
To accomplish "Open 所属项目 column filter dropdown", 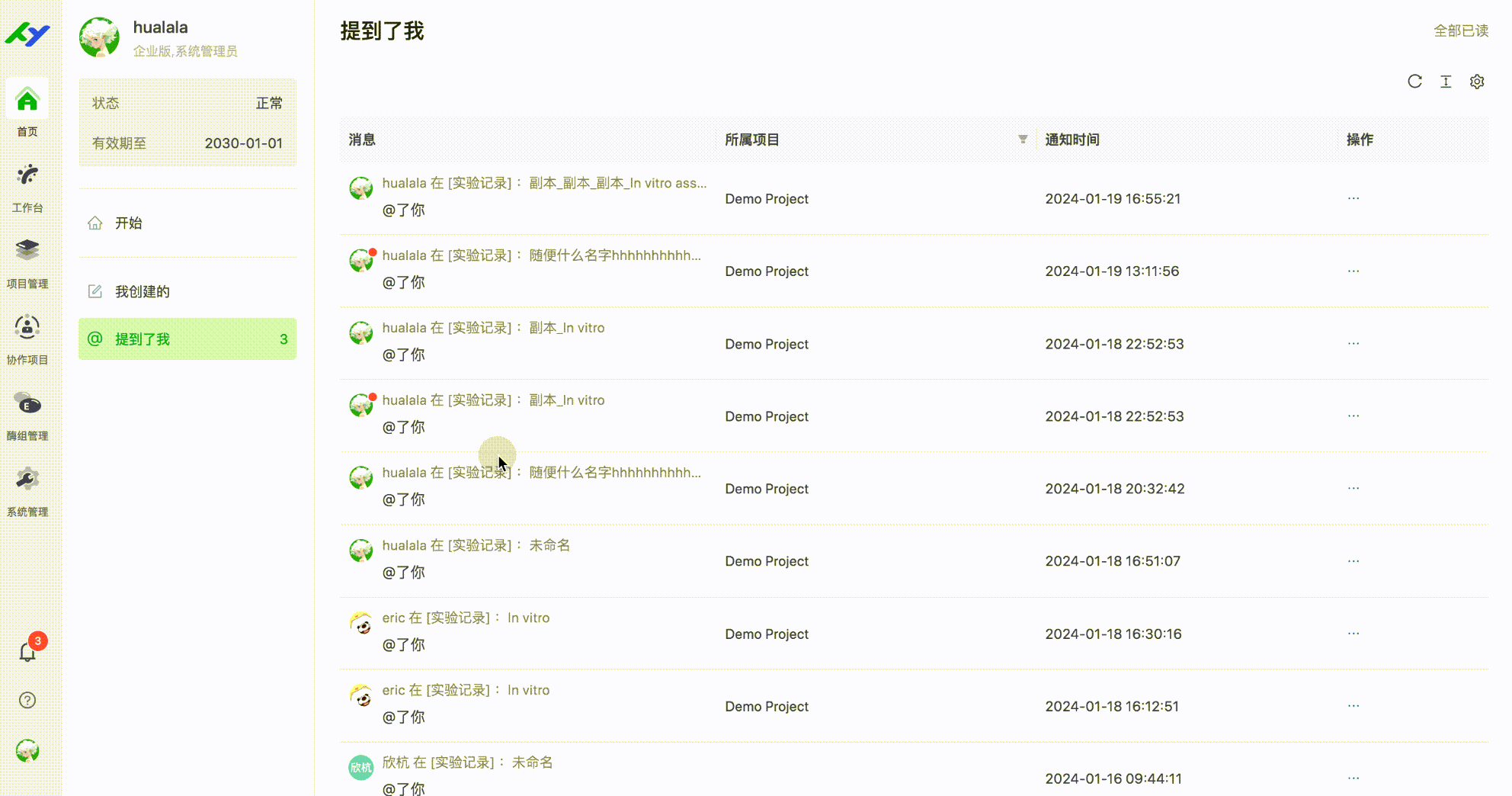I will 1023,140.
